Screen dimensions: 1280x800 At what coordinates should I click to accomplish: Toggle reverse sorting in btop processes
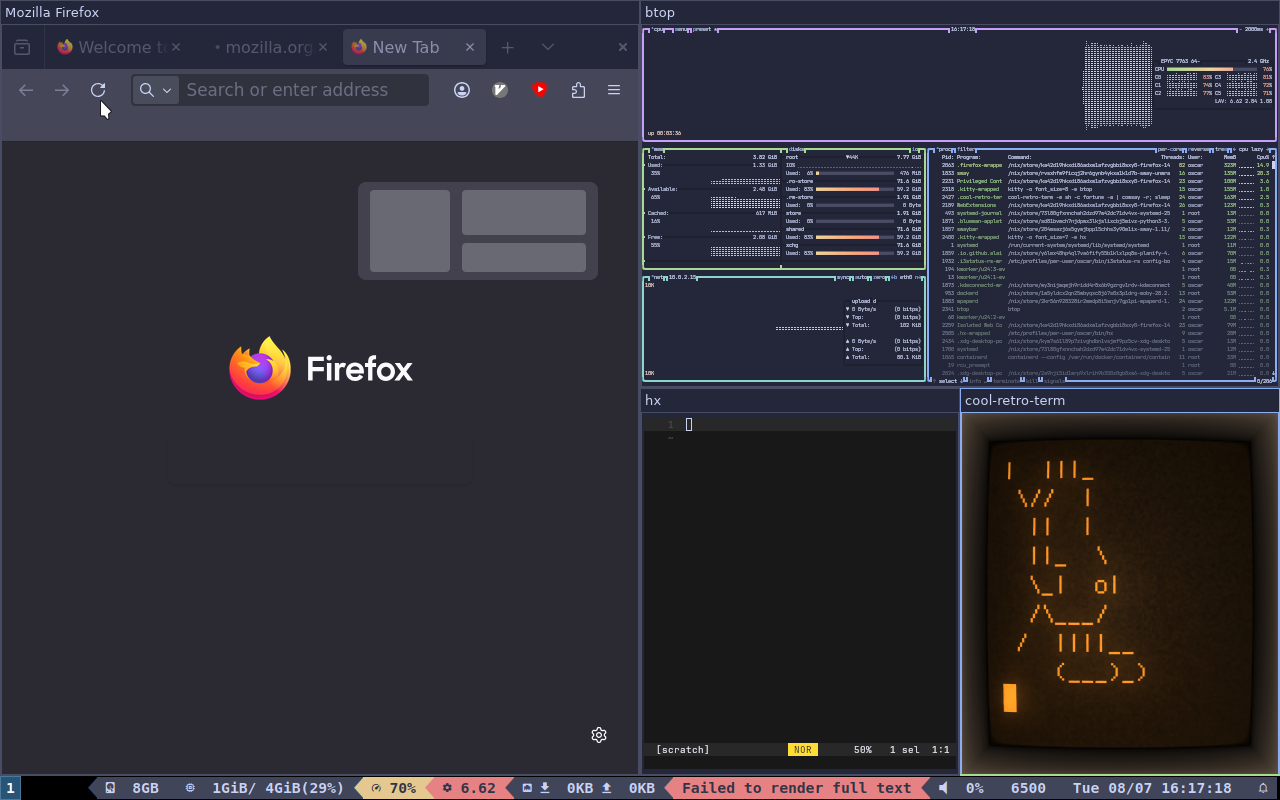(x=1200, y=149)
